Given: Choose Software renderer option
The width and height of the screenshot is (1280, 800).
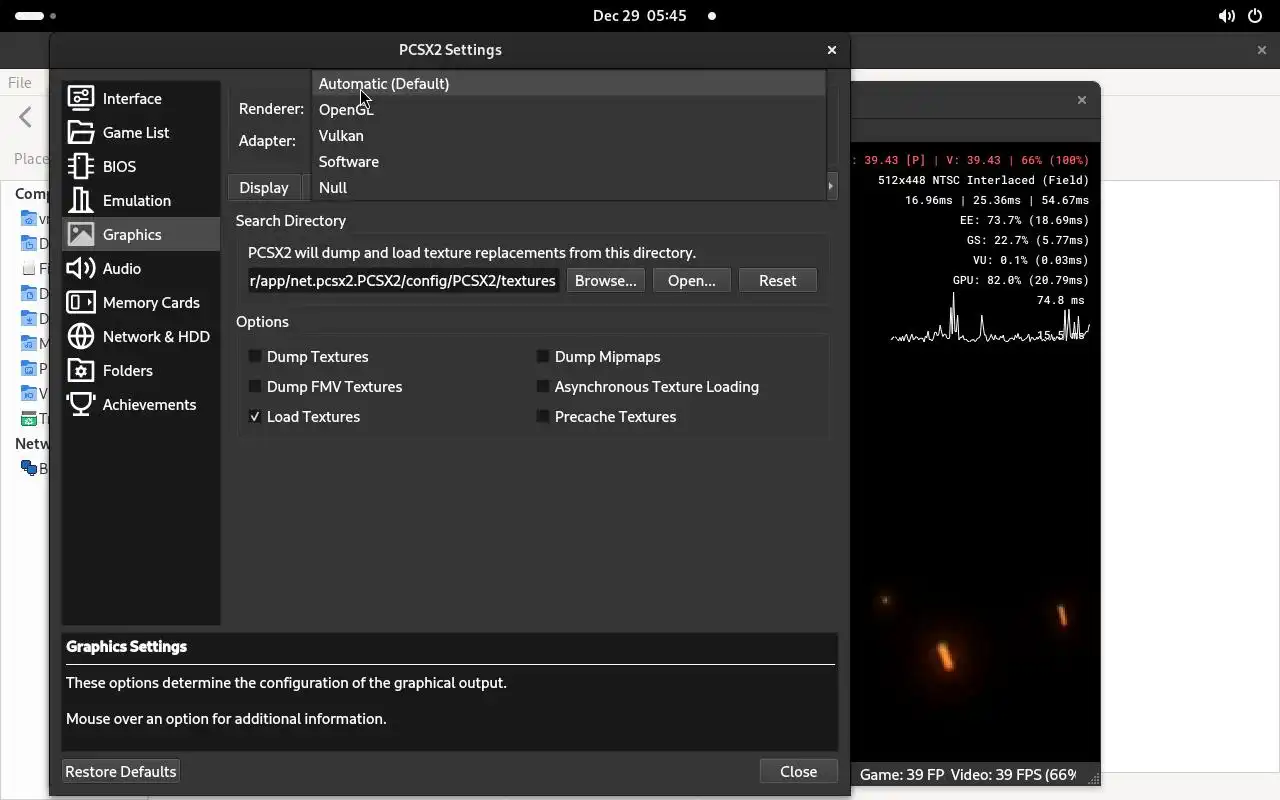Looking at the screenshot, I should click(569, 161).
